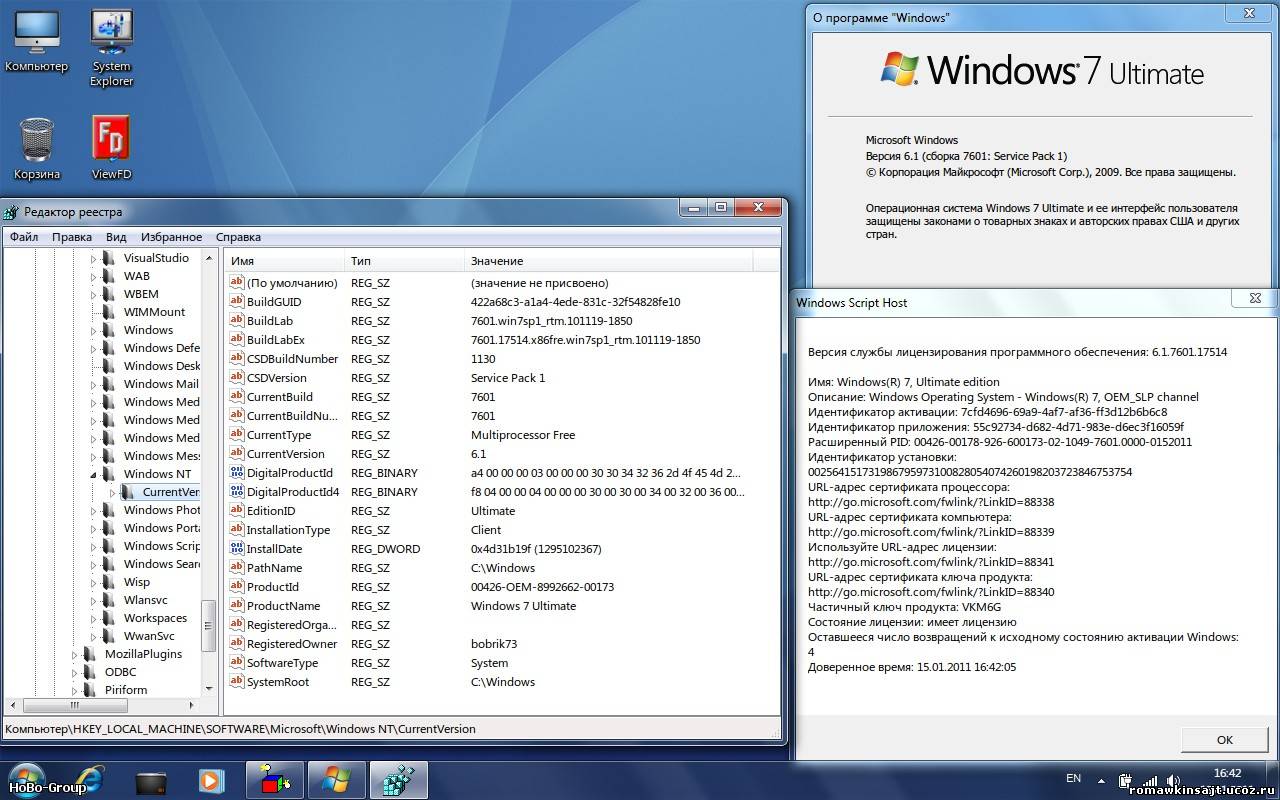This screenshot has height=800, width=1280.
Task: Expand the VisualStudio tree node
Action: [94, 258]
